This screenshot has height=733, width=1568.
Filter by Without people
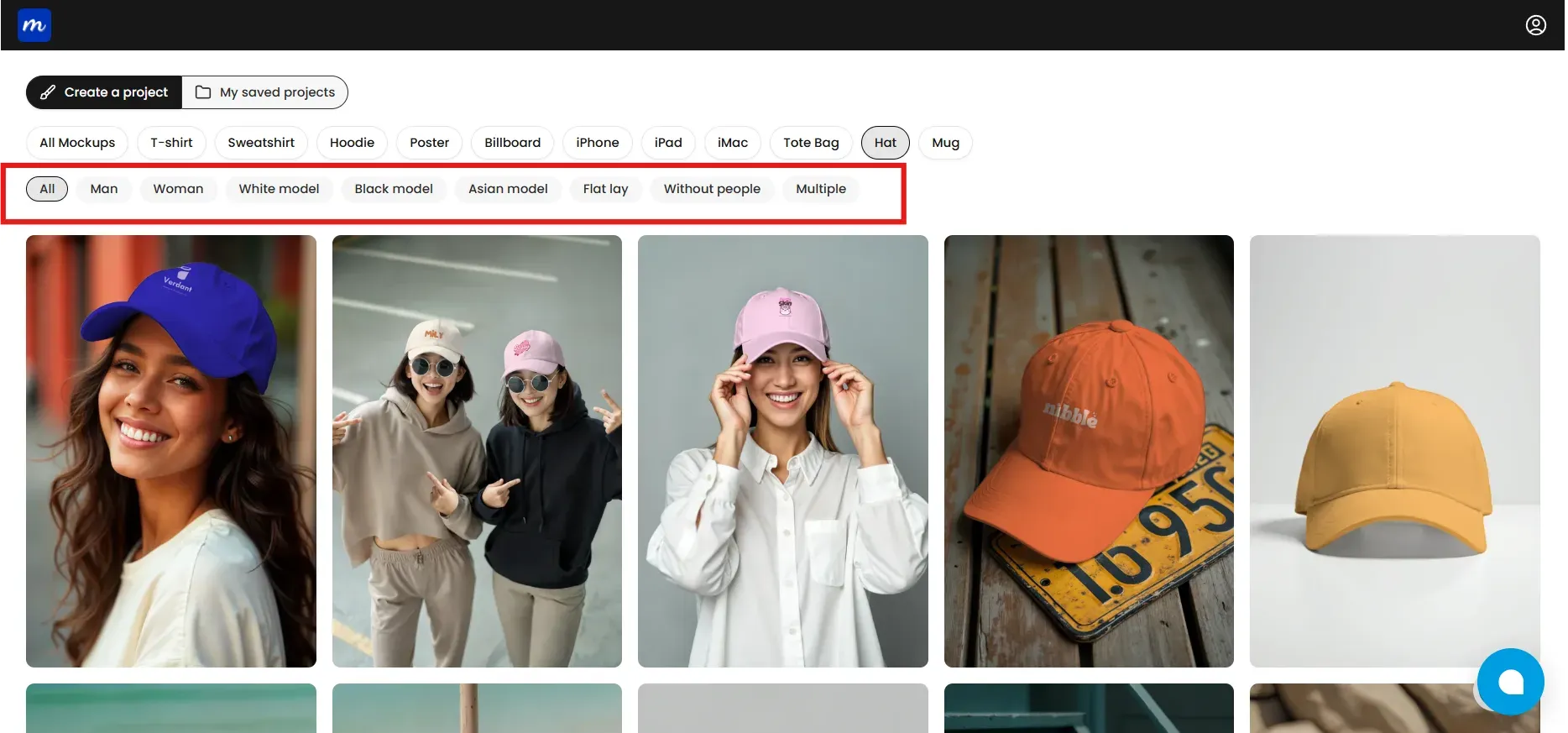click(x=712, y=189)
